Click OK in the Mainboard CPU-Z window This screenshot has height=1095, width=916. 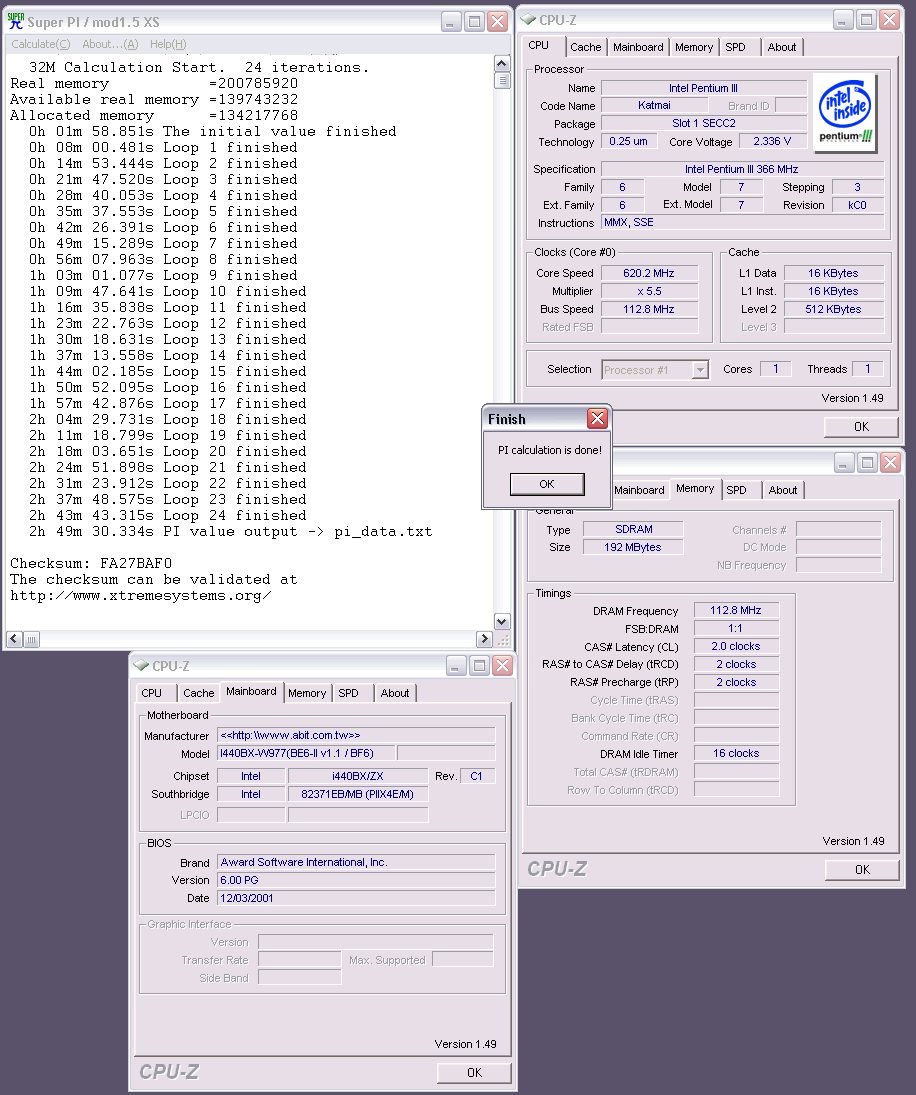tap(474, 1072)
